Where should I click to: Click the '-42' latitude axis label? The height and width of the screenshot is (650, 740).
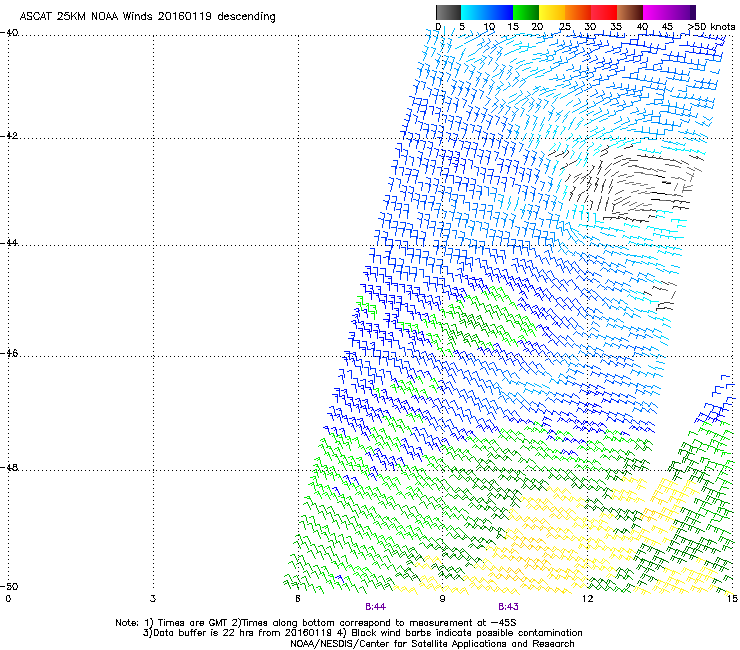9,135
